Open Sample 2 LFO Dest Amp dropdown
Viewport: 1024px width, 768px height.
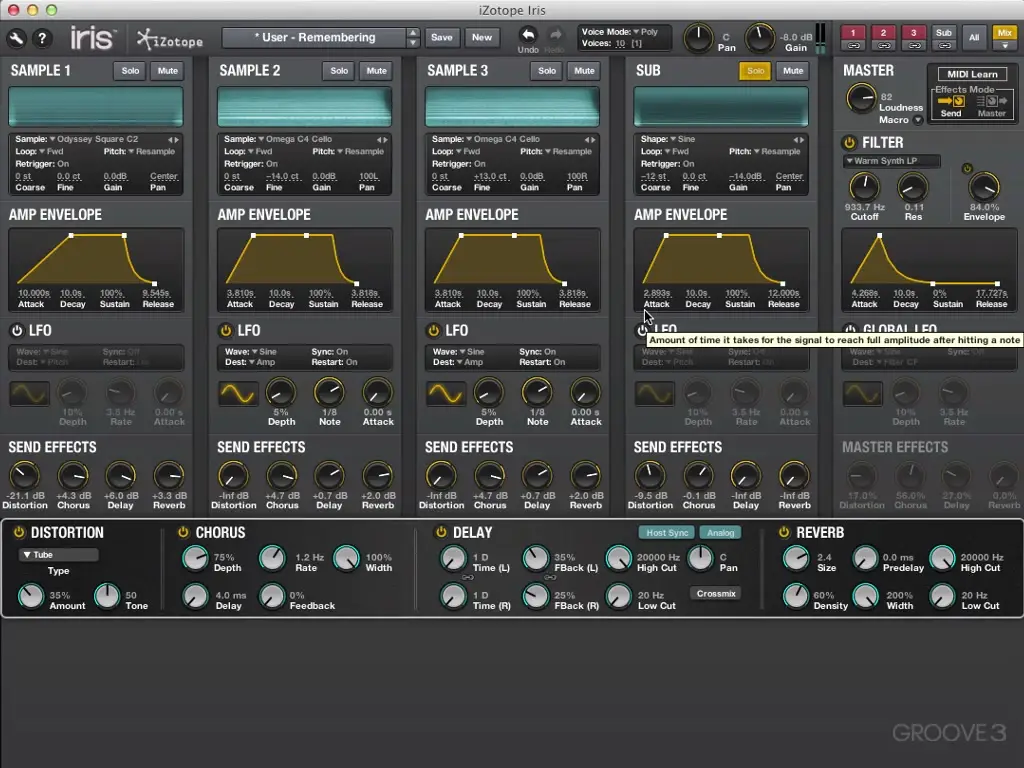pos(261,362)
